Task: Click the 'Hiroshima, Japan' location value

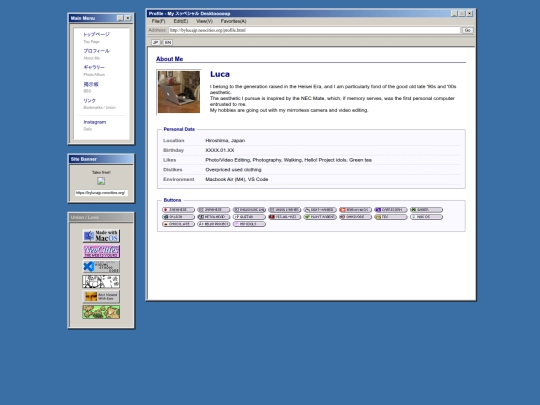Action: pos(225,141)
